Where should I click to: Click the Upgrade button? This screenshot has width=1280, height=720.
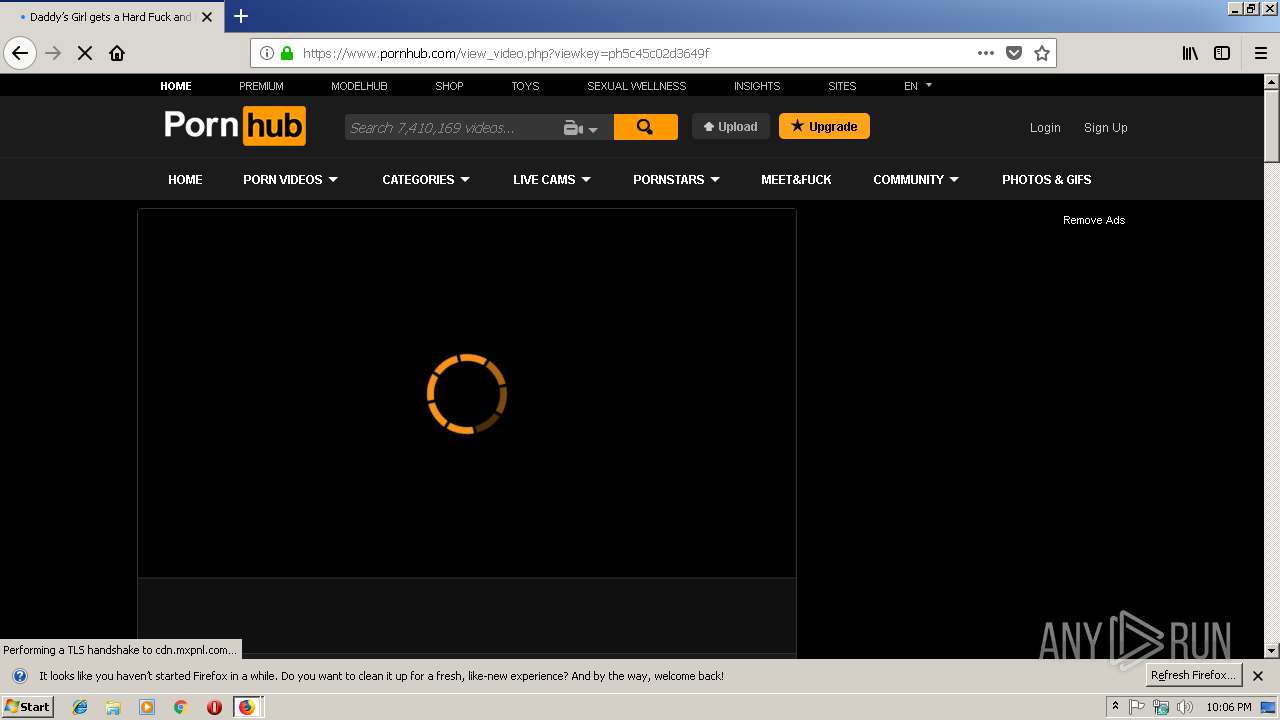[x=824, y=126]
